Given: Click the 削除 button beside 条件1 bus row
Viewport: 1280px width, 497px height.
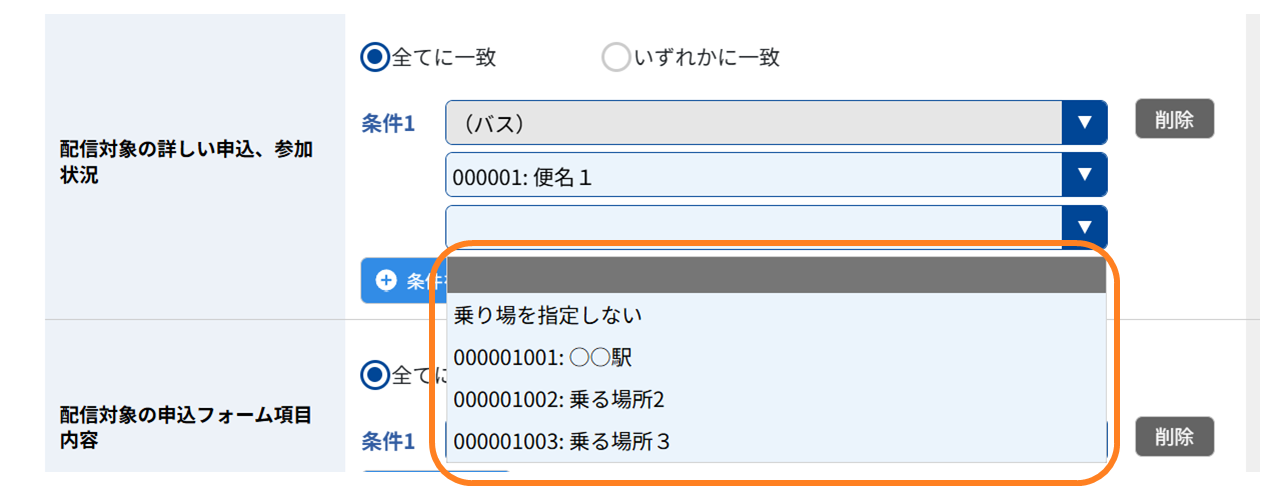Looking at the screenshot, I should pyautogui.click(x=1174, y=119).
